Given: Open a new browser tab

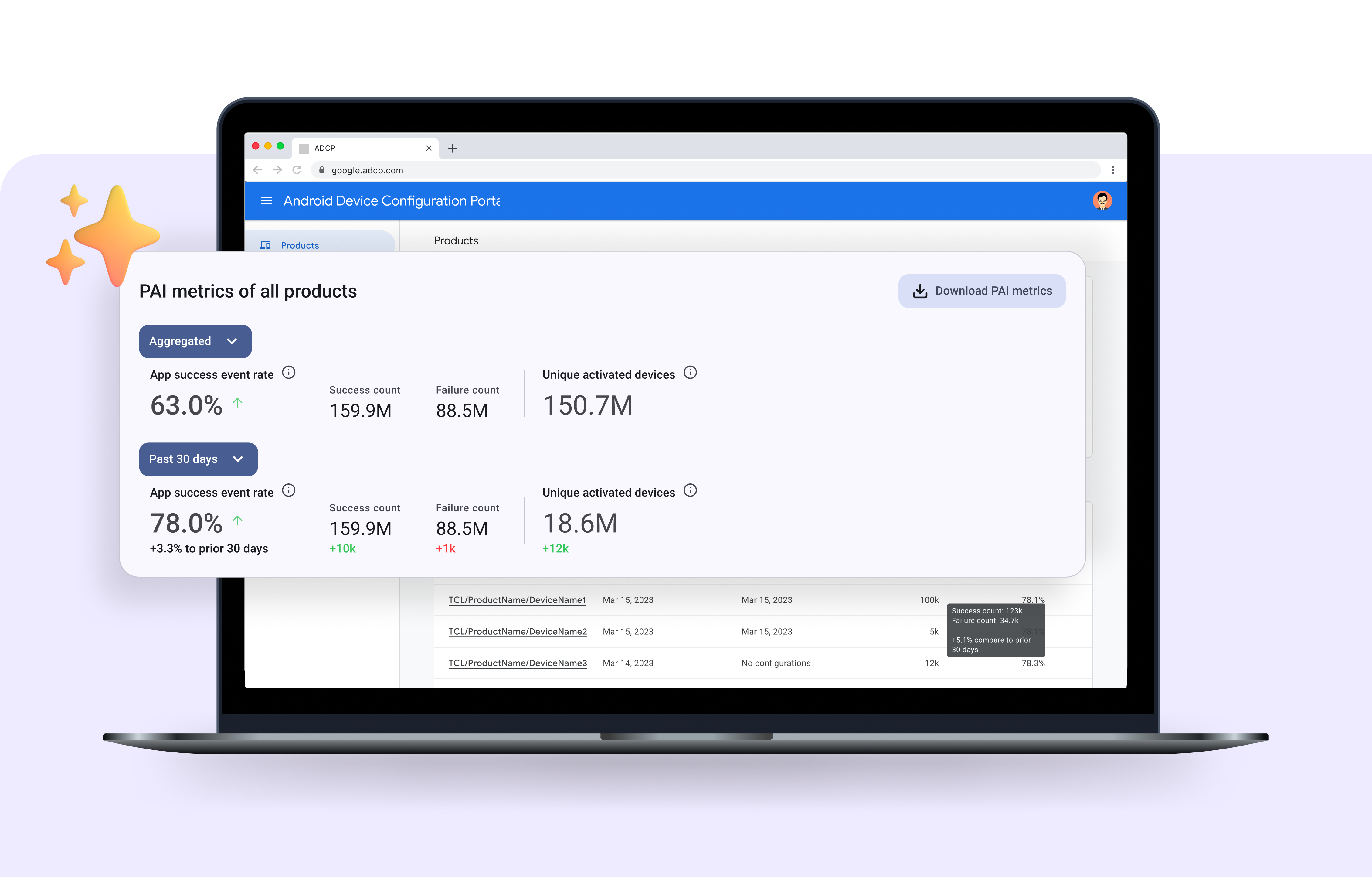Looking at the screenshot, I should click(452, 148).
